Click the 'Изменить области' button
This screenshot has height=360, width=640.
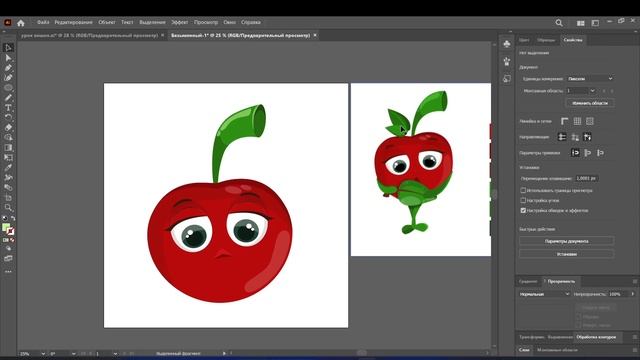point(590,103)
